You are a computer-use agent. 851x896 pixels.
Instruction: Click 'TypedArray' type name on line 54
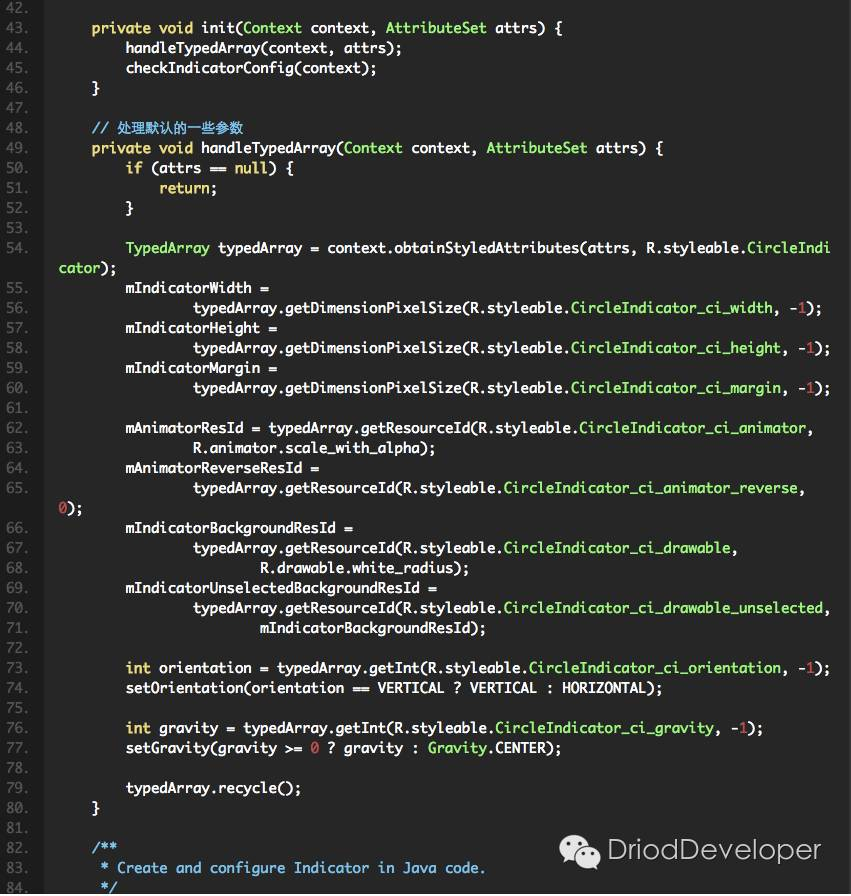click(167, 248)
